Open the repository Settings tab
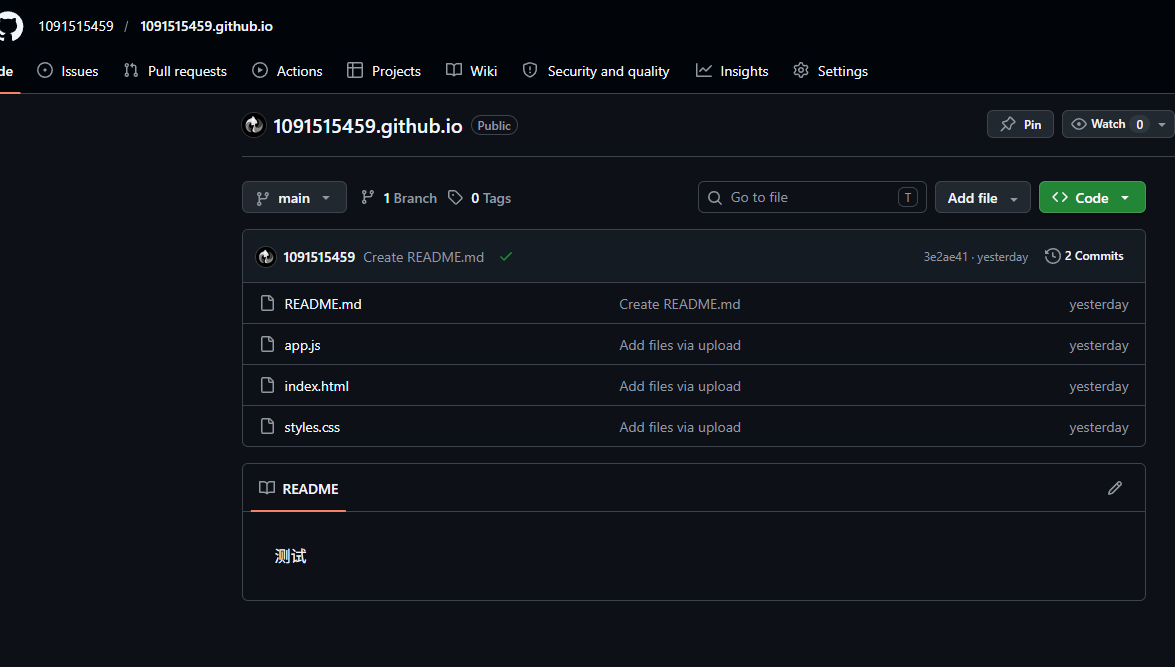Viewport: 1175px width, 667px height. tap(830, 71)
